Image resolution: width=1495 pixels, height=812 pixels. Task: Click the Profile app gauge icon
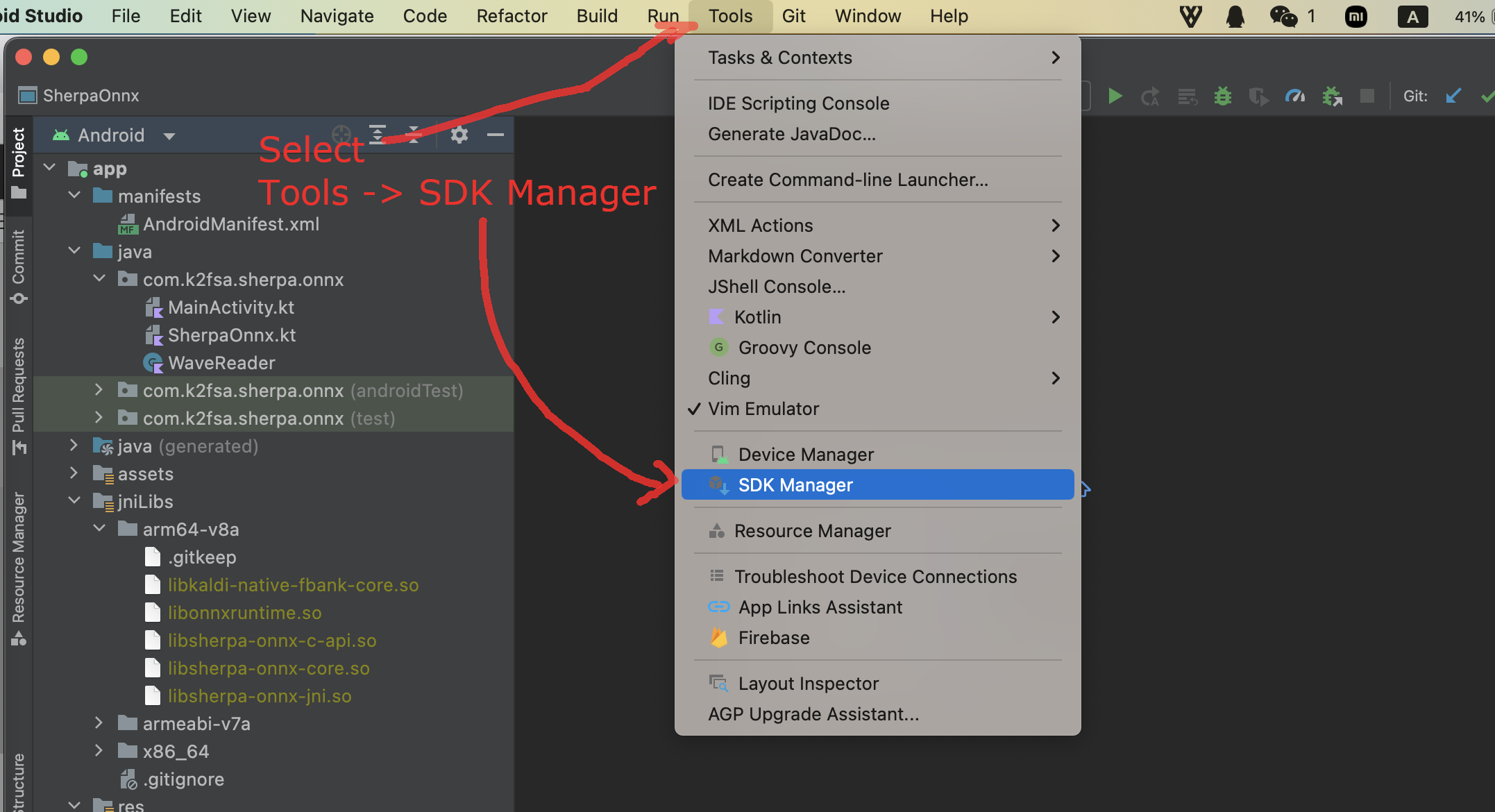tap(1295, 96)
